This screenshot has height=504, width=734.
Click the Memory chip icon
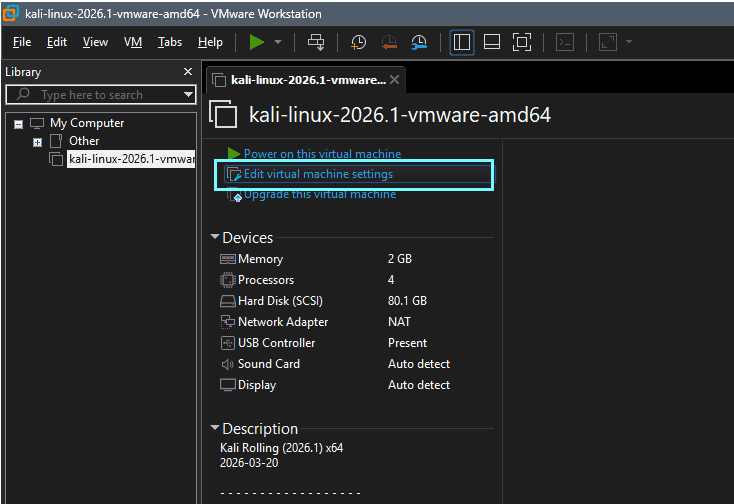click(x=228, y=259)
